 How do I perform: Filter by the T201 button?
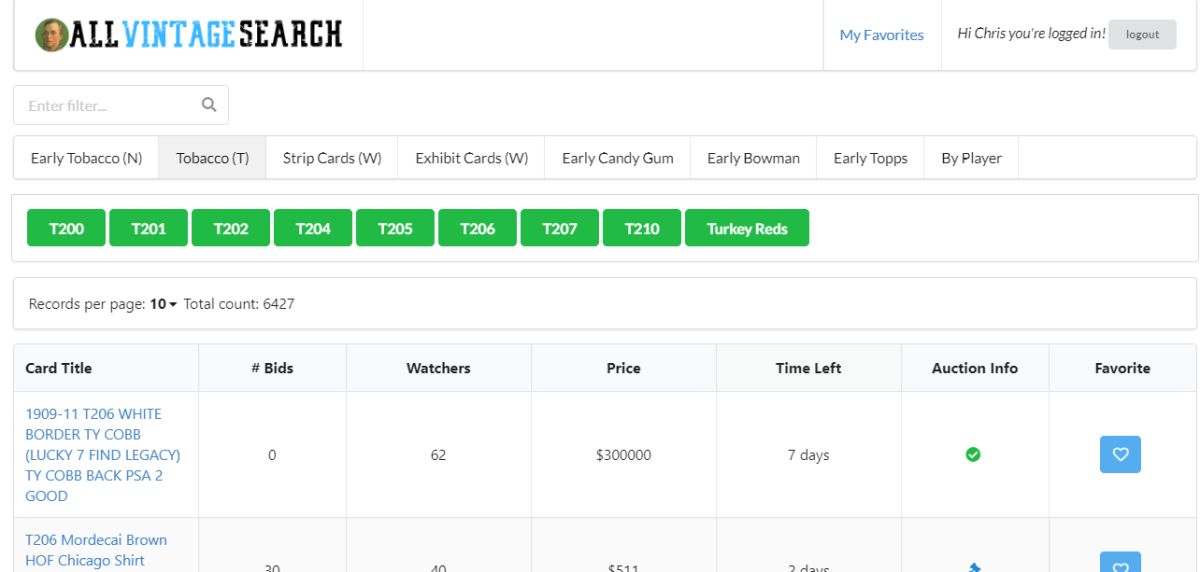(x=149, y=228)
